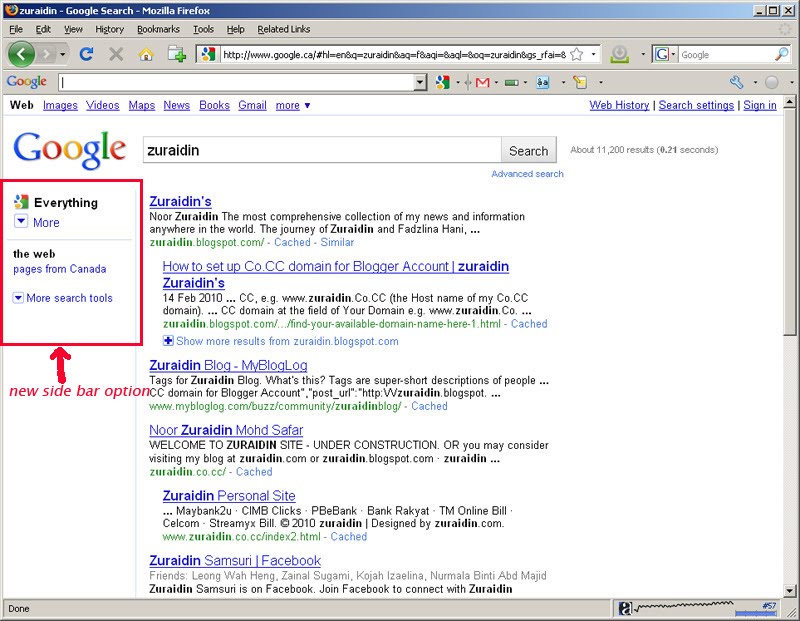Click the toolbar sticky note icon
The image size is (800, 621).
[x=580, y=82]
